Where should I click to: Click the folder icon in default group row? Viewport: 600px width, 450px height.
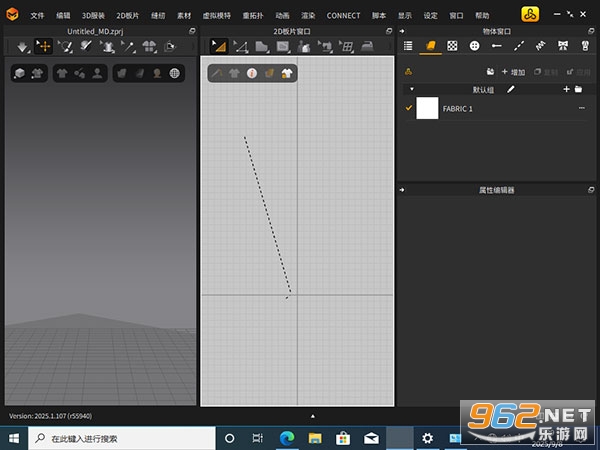[x=578, y=89]
